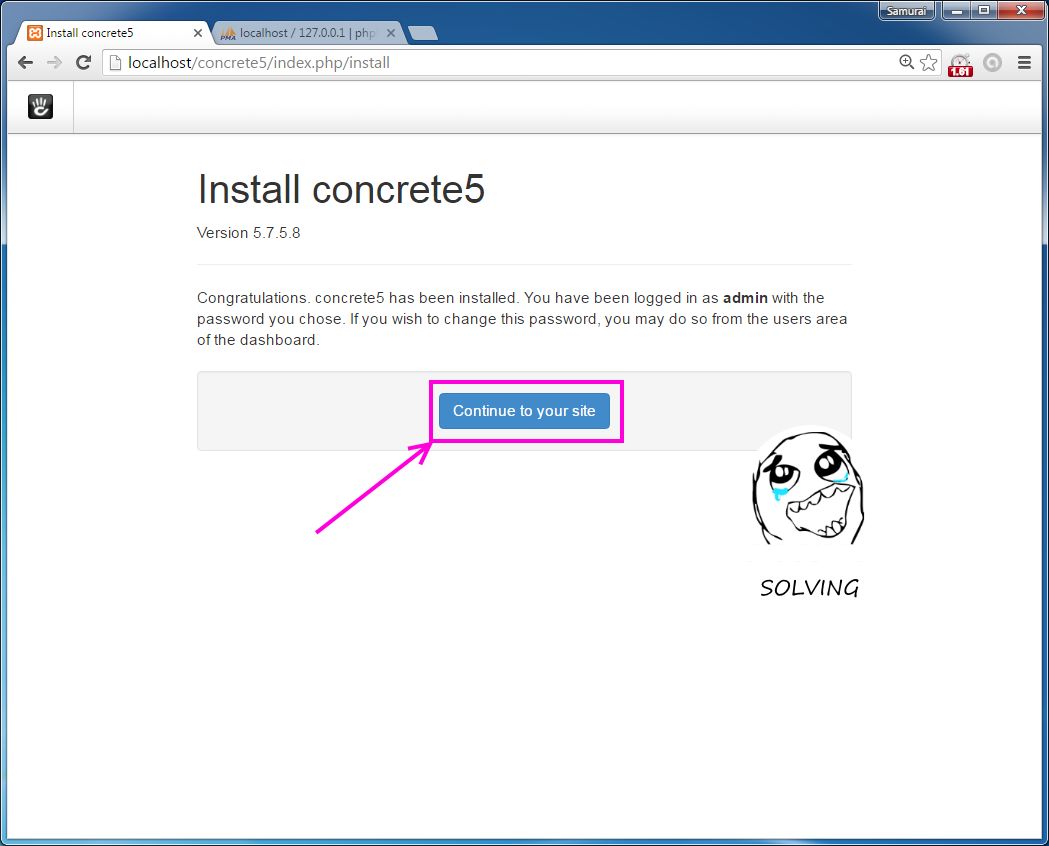Click the Samurai profile button
The width and height of the screenshot is (1049, 846).
(907, 11)
